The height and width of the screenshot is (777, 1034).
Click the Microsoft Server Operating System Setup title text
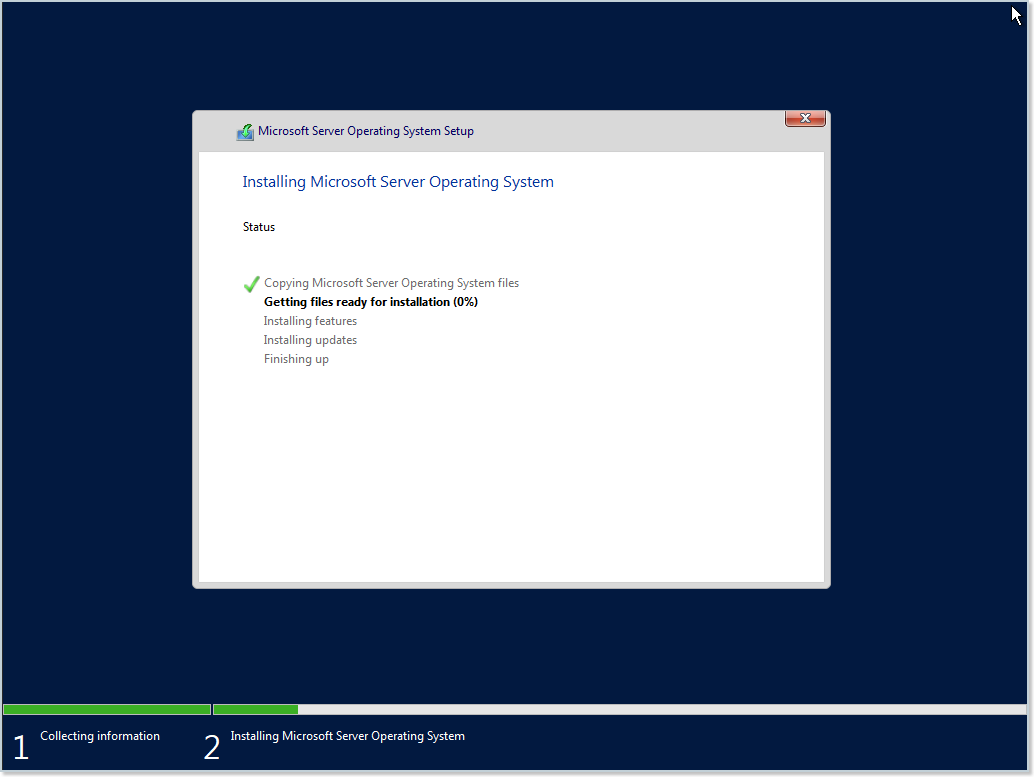[x=365, y=131]
